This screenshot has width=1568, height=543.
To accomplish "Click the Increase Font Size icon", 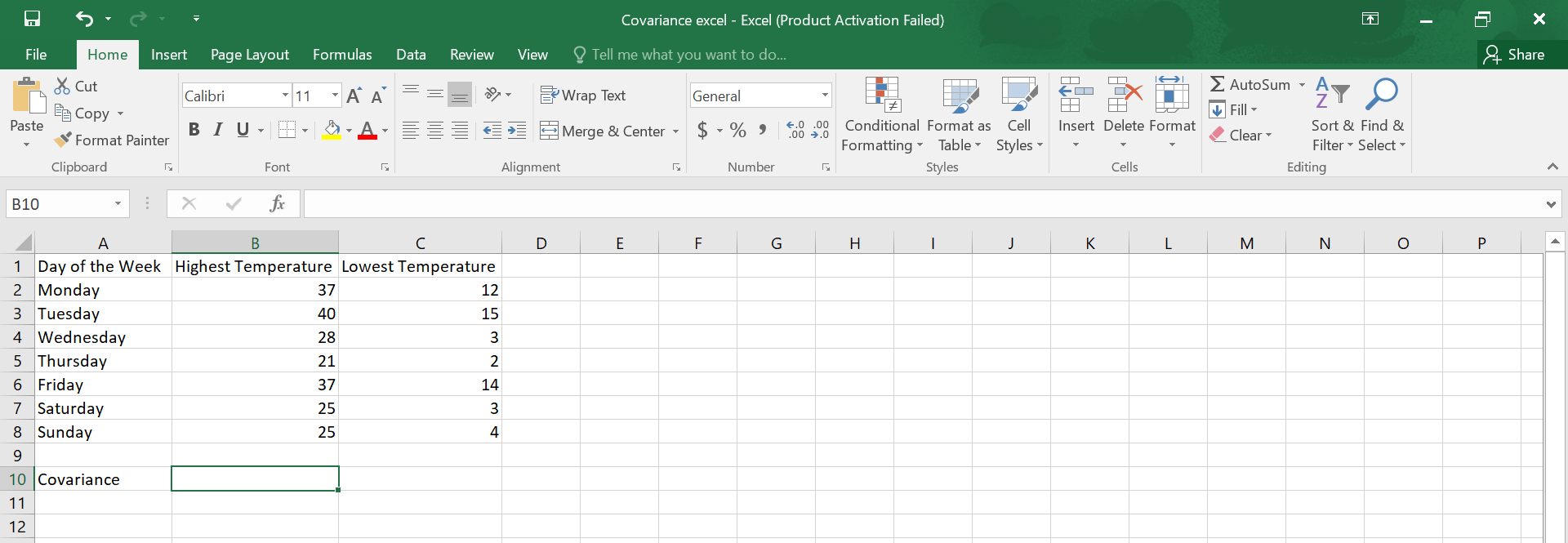I will pyautogui.click(x=354, y=96).
